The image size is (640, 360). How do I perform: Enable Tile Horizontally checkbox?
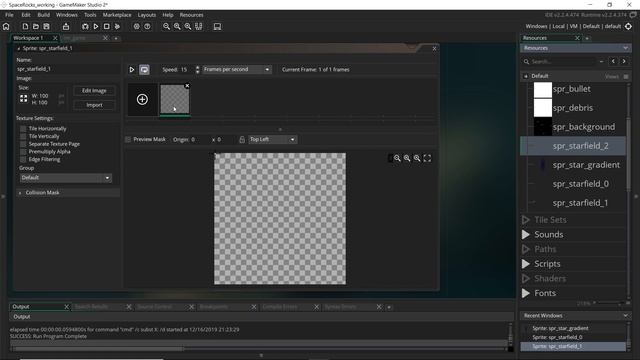pyautogui.click(x=23, y=129)
